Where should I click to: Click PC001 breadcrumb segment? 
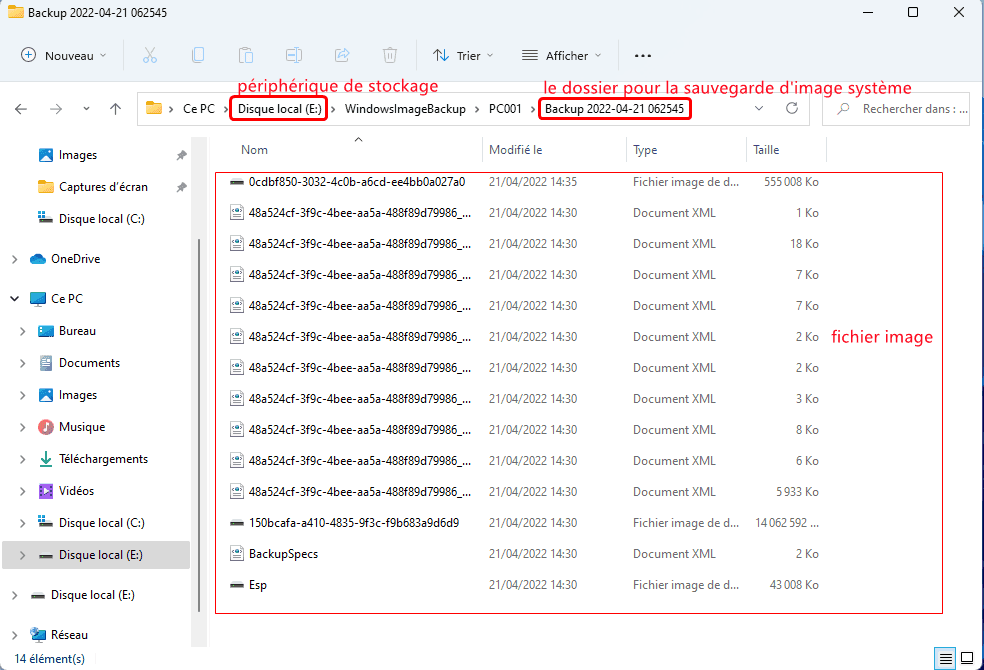click(x=505, y=109)
